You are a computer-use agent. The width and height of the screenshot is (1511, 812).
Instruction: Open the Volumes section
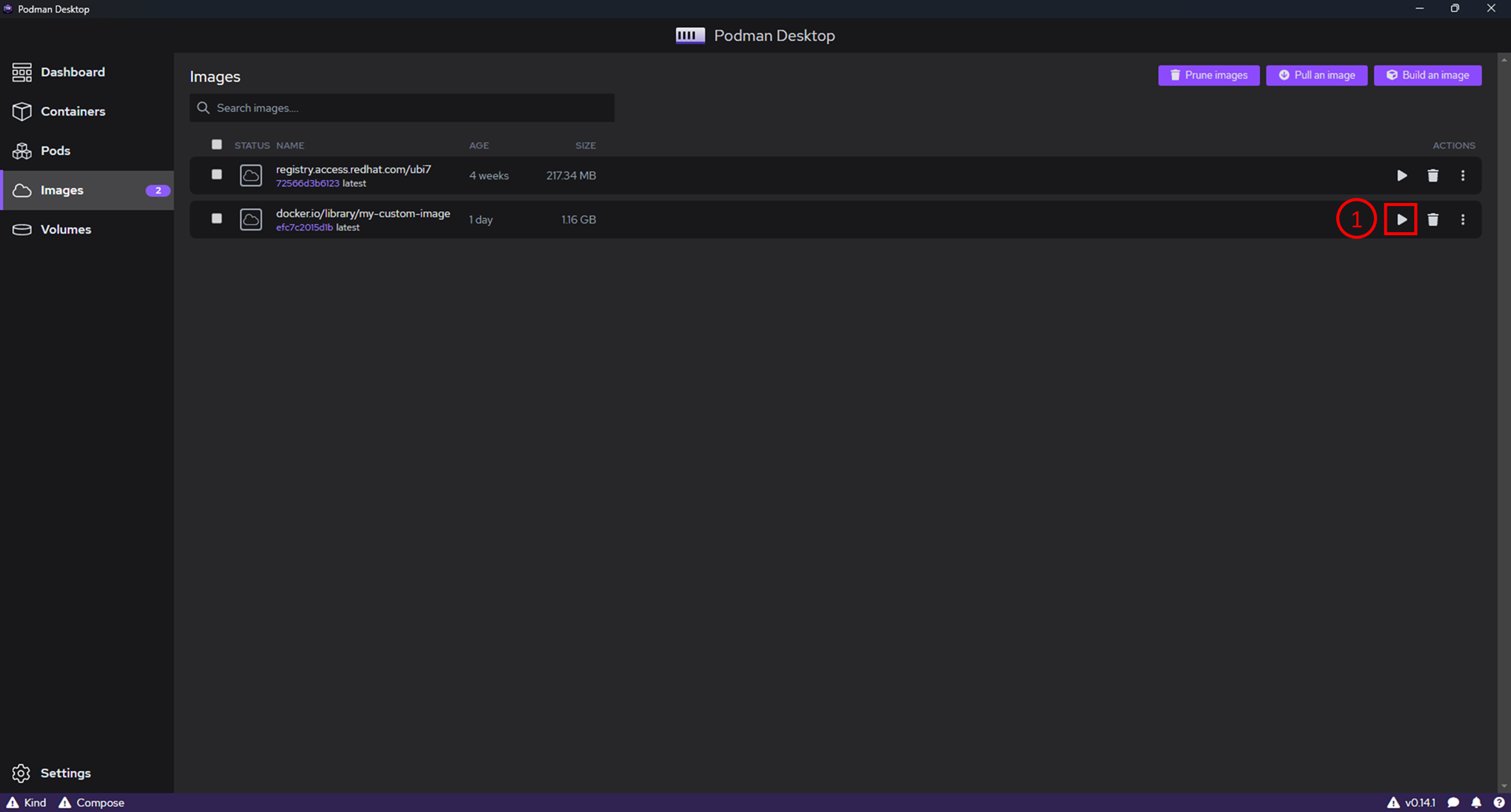tap(87, 230)
